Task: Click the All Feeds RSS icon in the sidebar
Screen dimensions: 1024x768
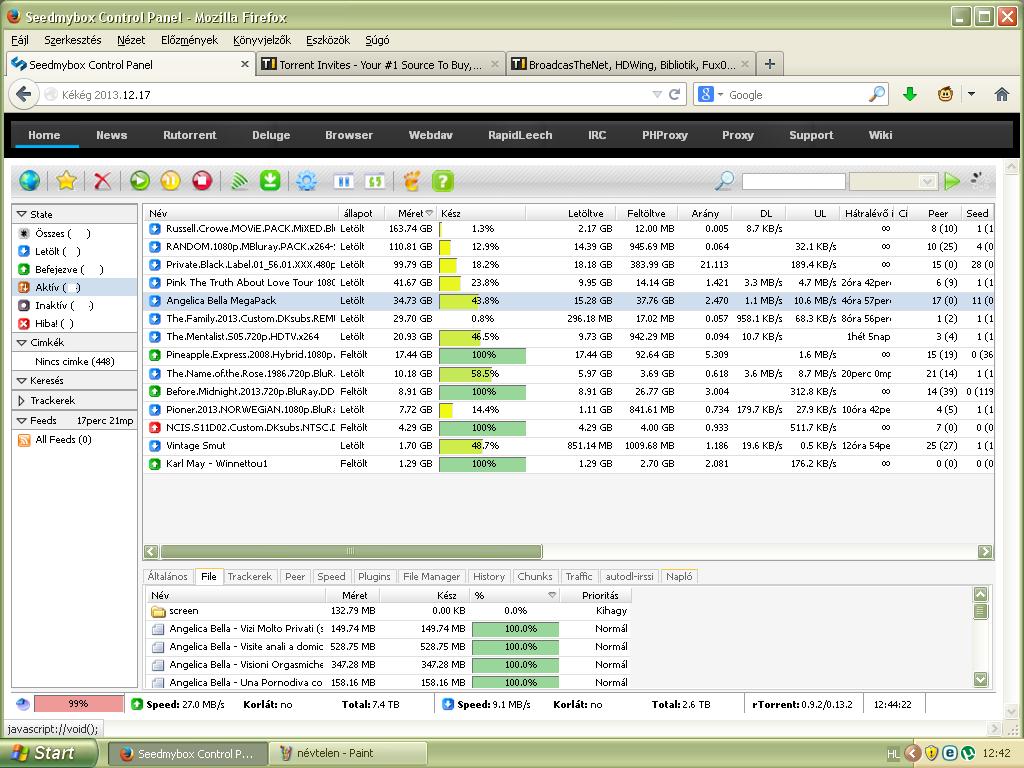Action: click(24, 440)
